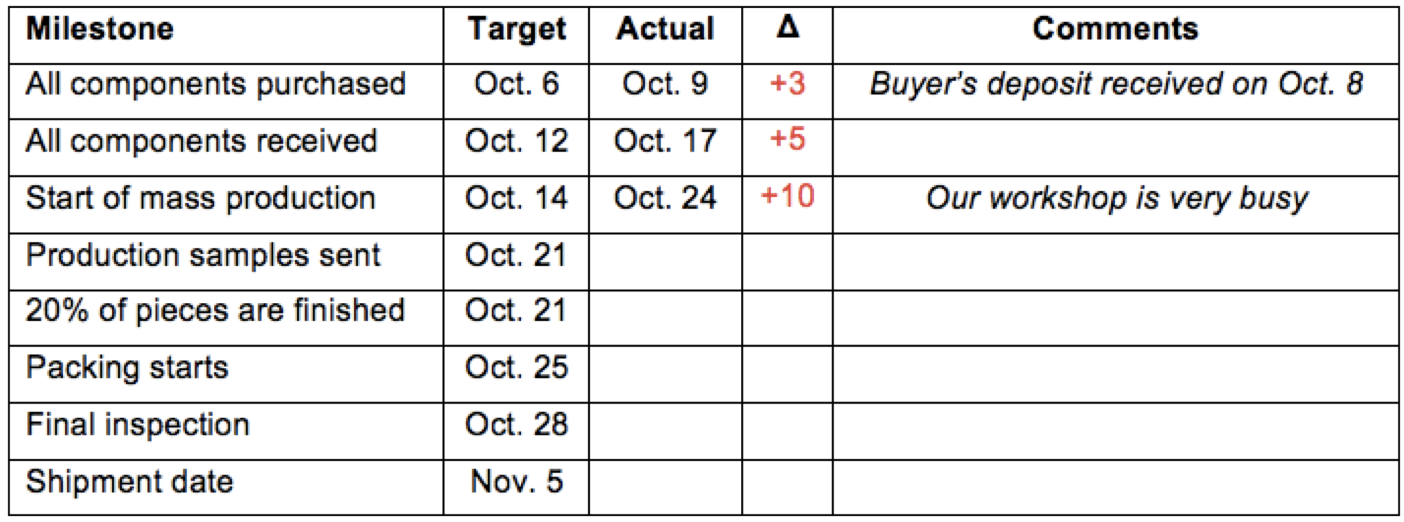Select the 'All components received' milestone cell
The width and height of the screenshot is (1404, 522).
[x=201, y=141]
